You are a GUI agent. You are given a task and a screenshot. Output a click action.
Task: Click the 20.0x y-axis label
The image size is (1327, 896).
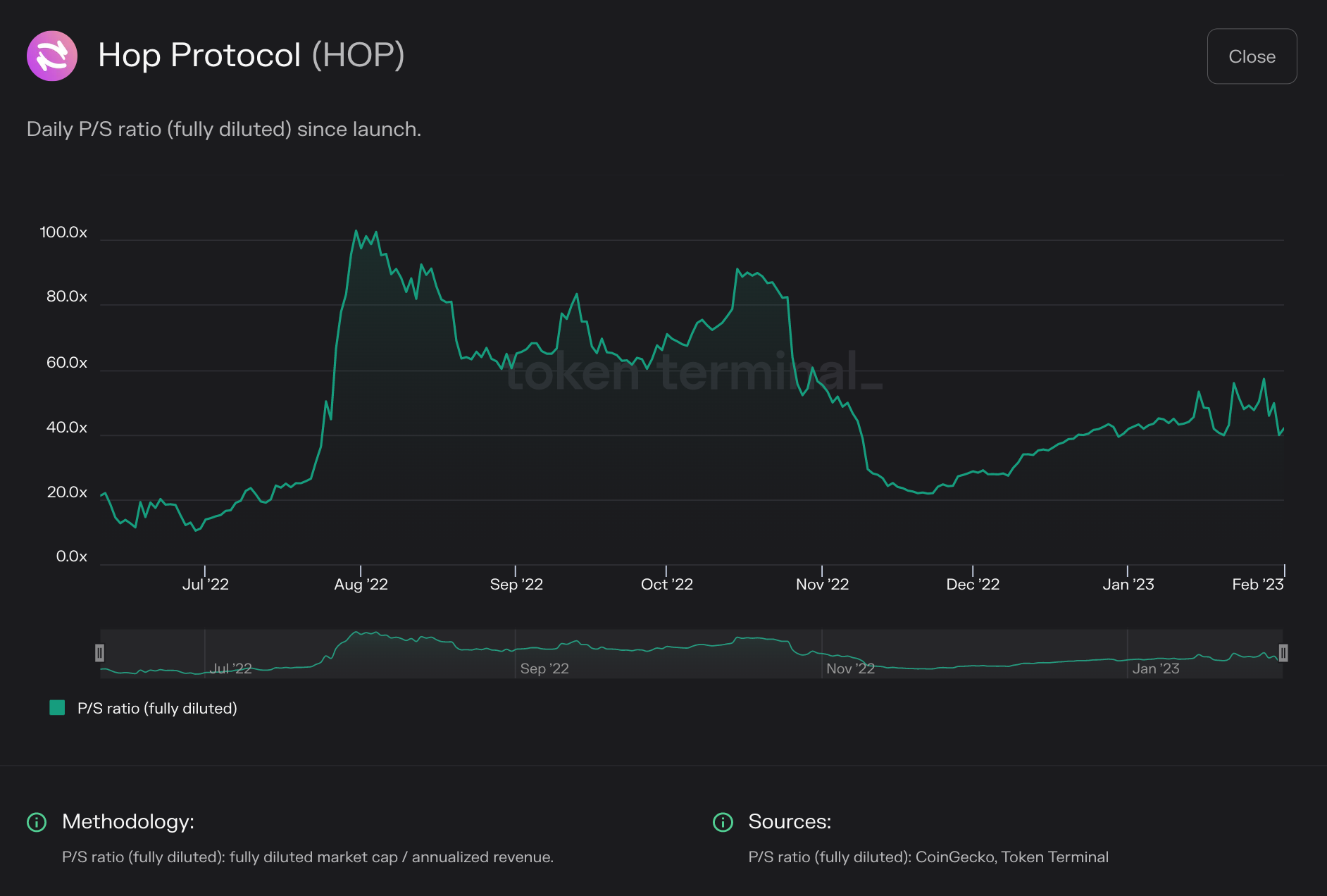coord(67,492)
